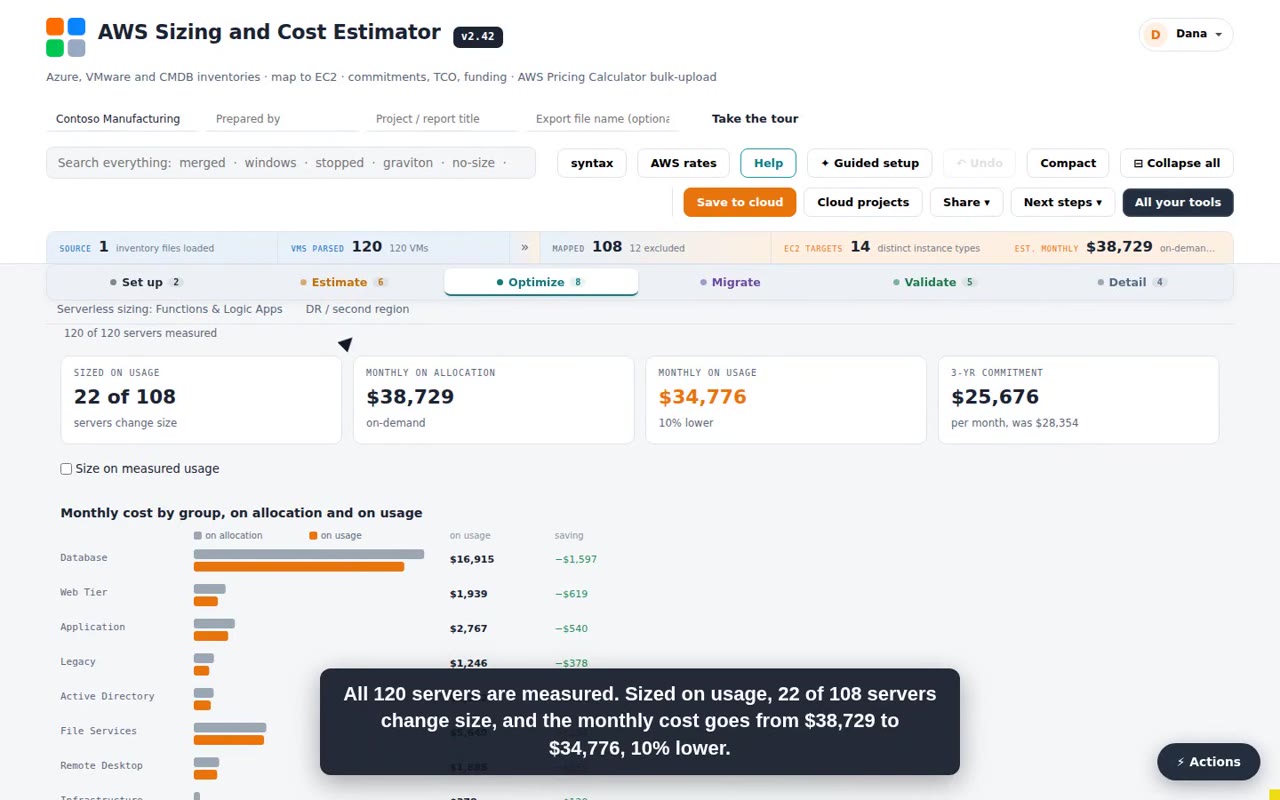Click the All your tools button

(x=1178, y=202)
